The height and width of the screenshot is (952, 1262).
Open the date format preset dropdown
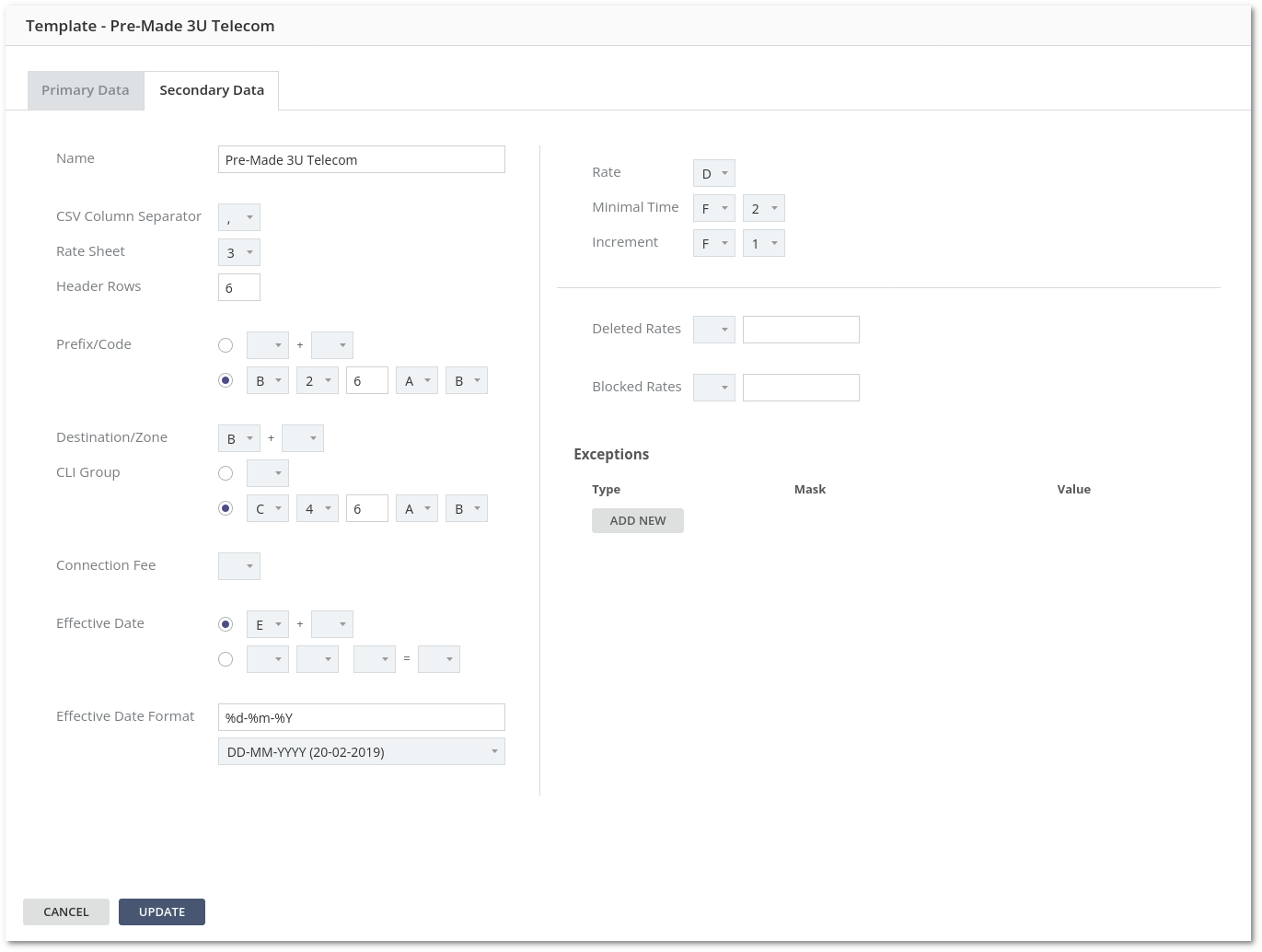361,752
